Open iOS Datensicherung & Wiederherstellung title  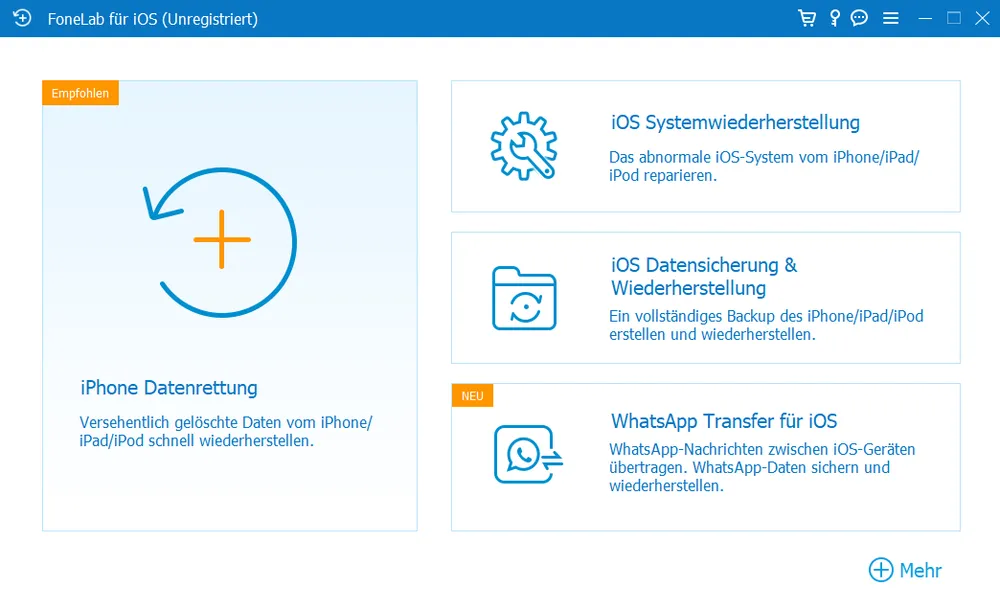[x=704, y=277]
